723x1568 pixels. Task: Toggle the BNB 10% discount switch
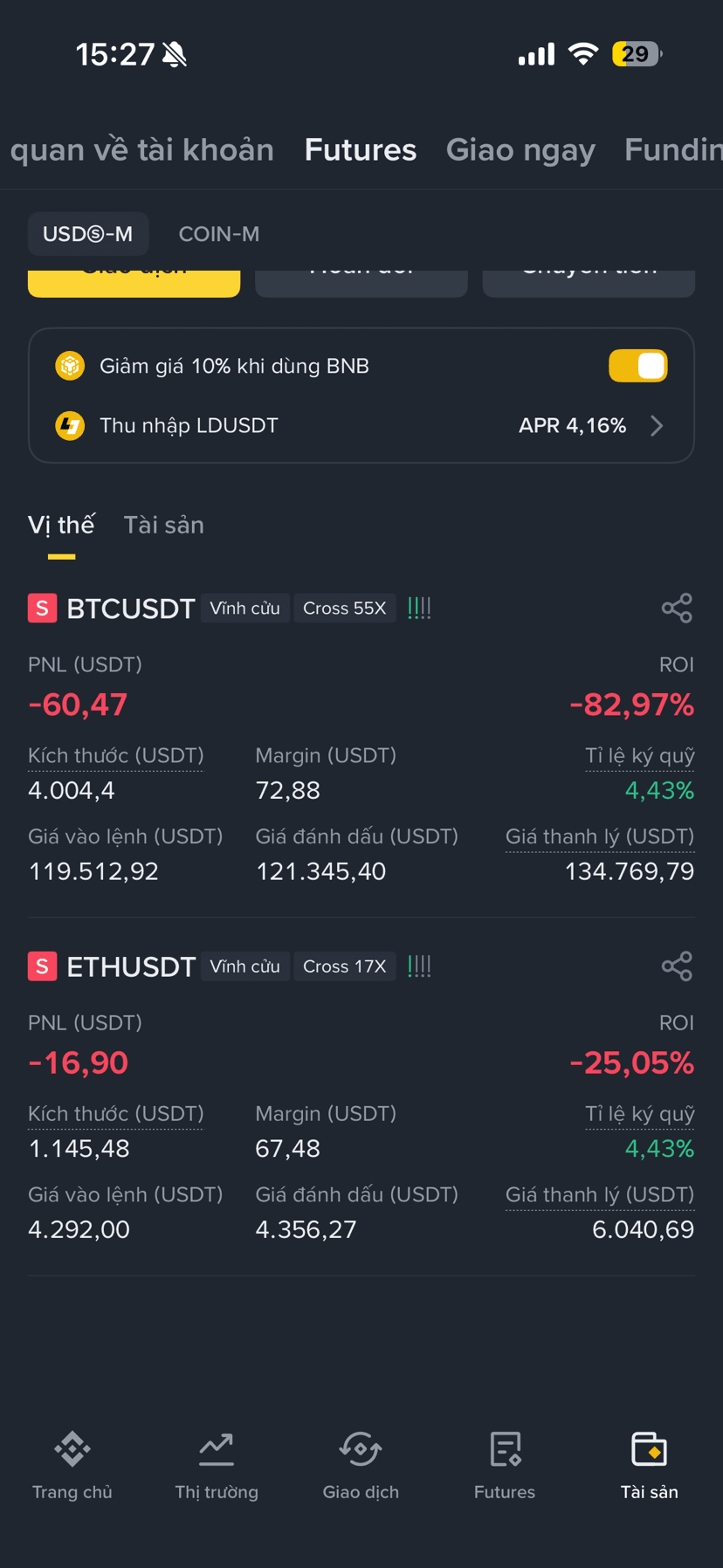[x=638, y=366]
